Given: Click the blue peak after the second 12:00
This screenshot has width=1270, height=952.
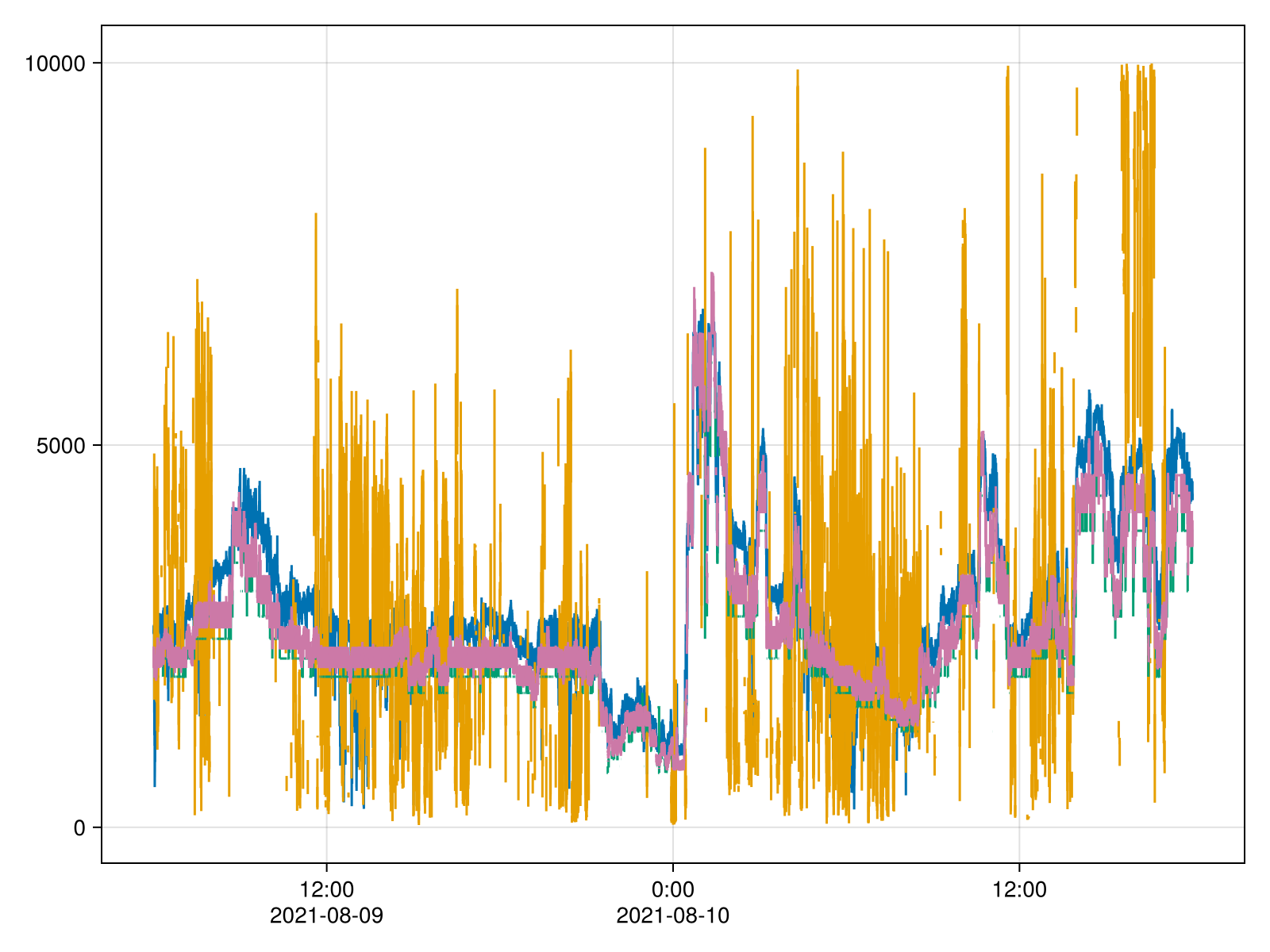Looking at the screenshot, I should 1090,391.
